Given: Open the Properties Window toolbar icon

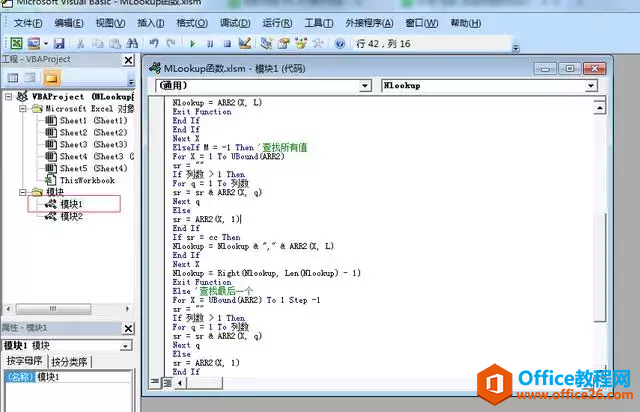Looking at the screenshot, I should 284,43.
